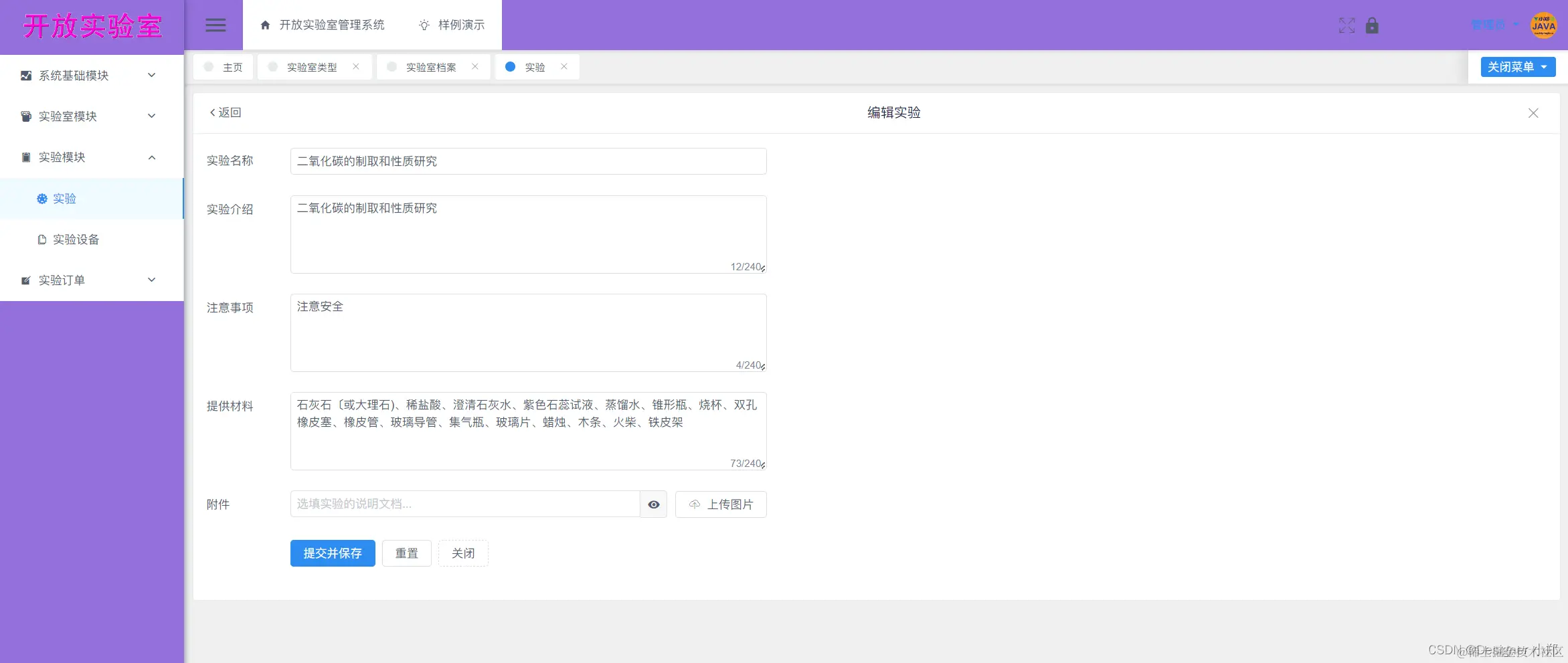Switch to the 实验室档案 tab

pos(430,66)
